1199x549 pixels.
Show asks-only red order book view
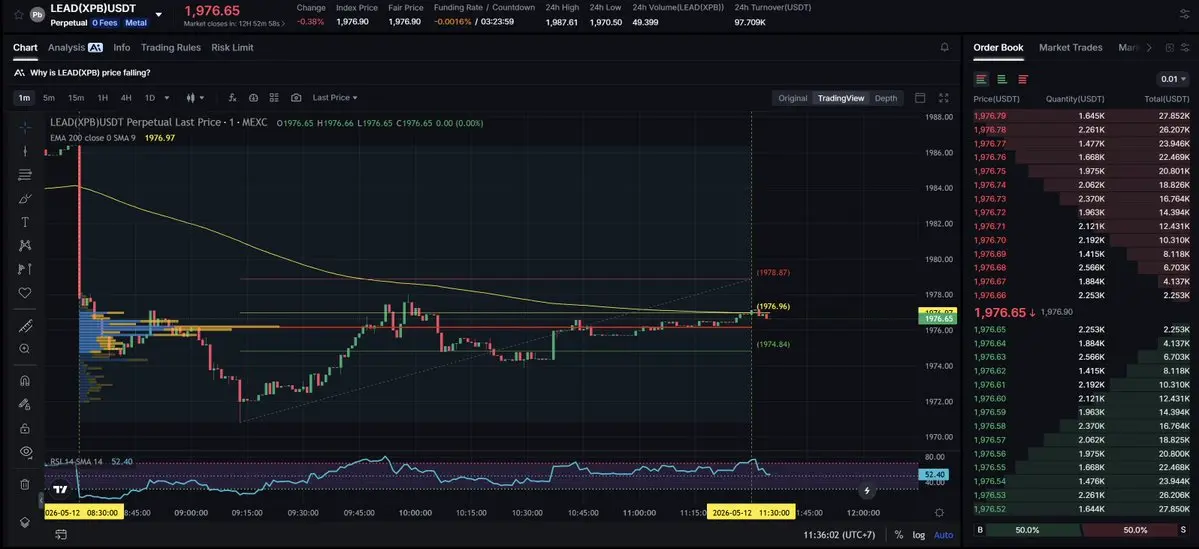[x=1022, y=79]
